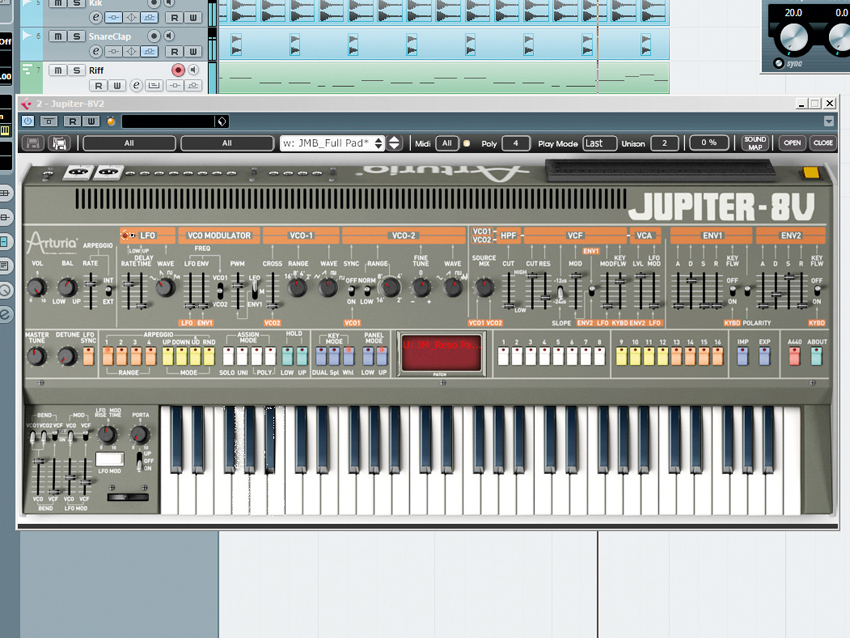Solo the Riff track
Viewport: 850px width, 638px height.
pyautogui.click(x=76, y=70)
